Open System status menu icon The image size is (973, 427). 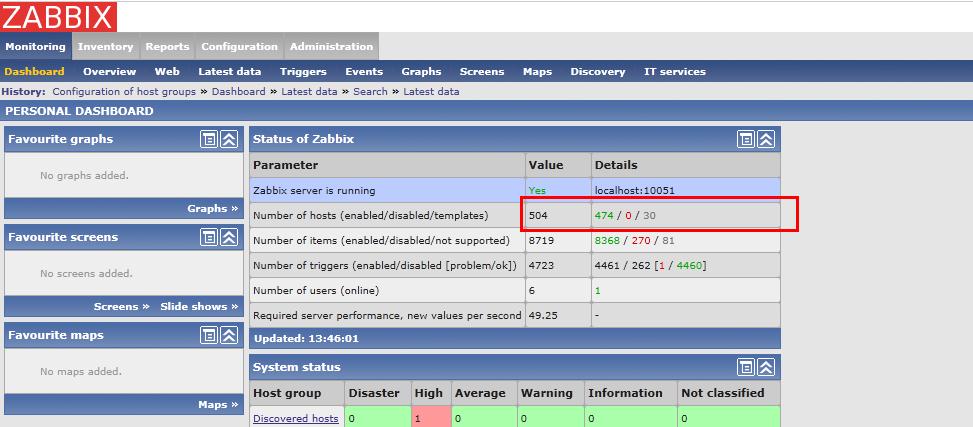pos(746,367)
